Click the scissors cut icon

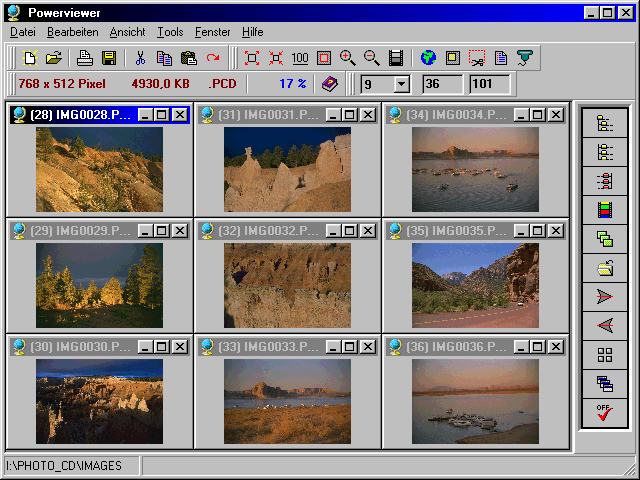(141, 59)
